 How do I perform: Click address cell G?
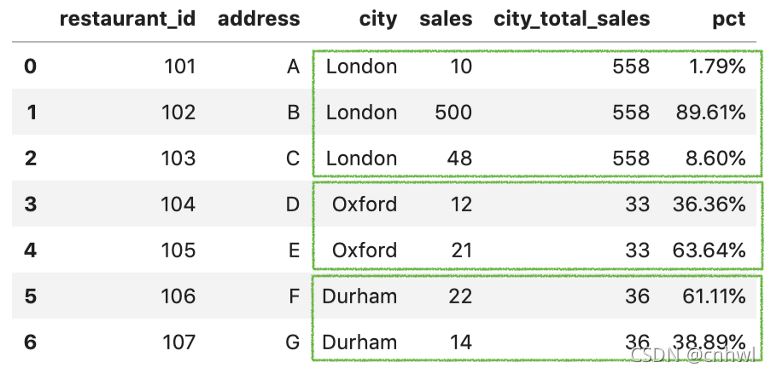(x=292, y=342)
